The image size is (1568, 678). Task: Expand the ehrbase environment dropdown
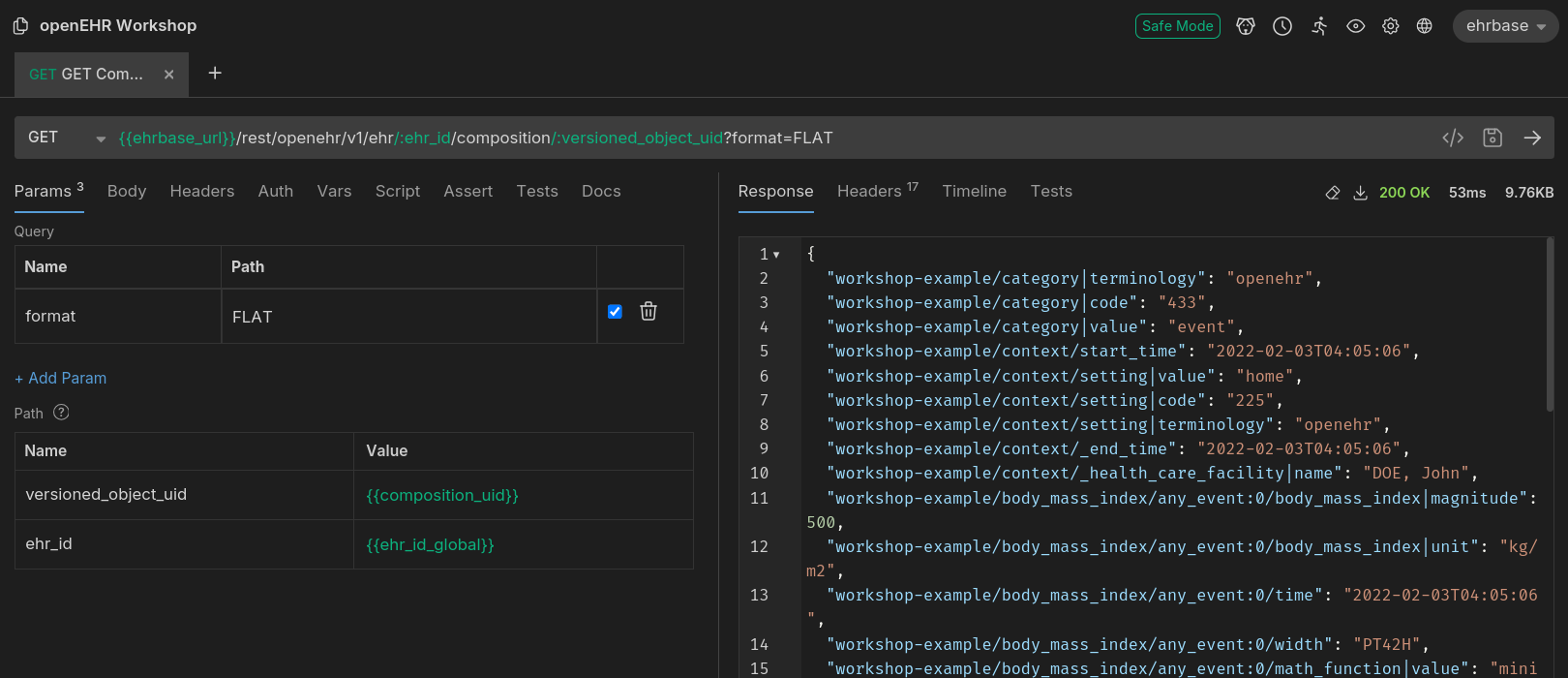tap(1505, 26)
